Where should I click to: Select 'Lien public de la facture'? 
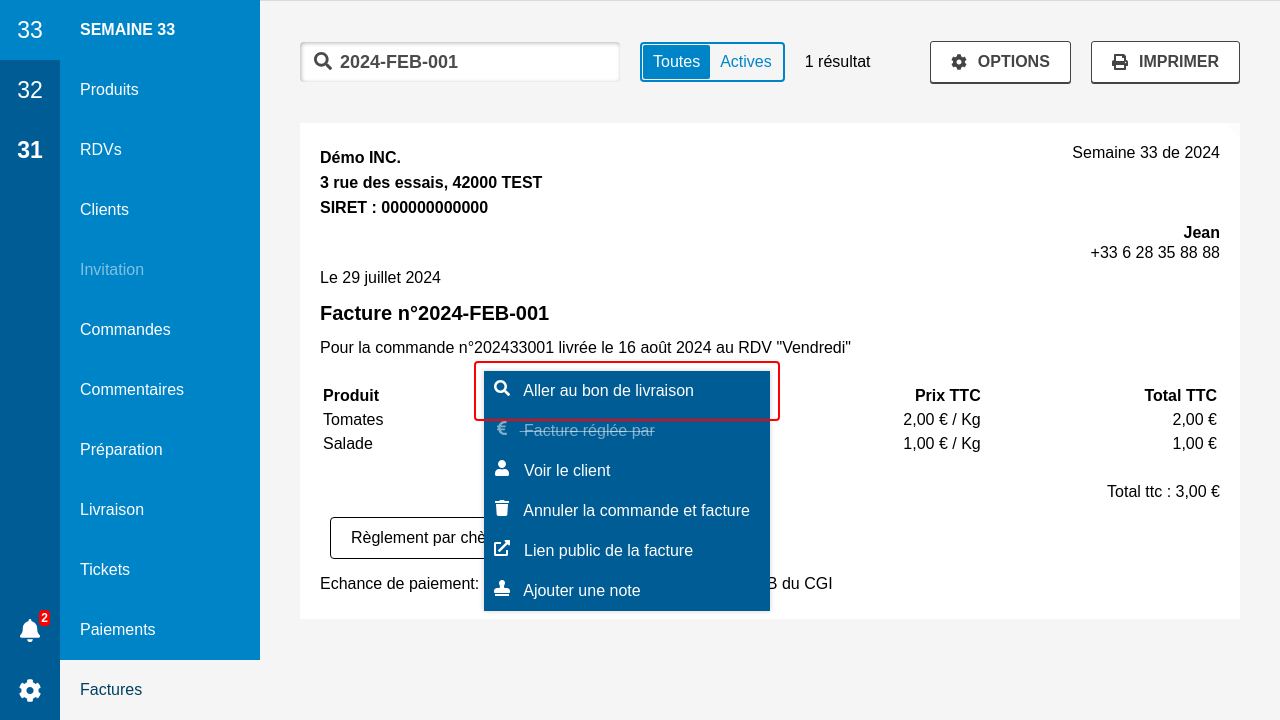(608, 550)
